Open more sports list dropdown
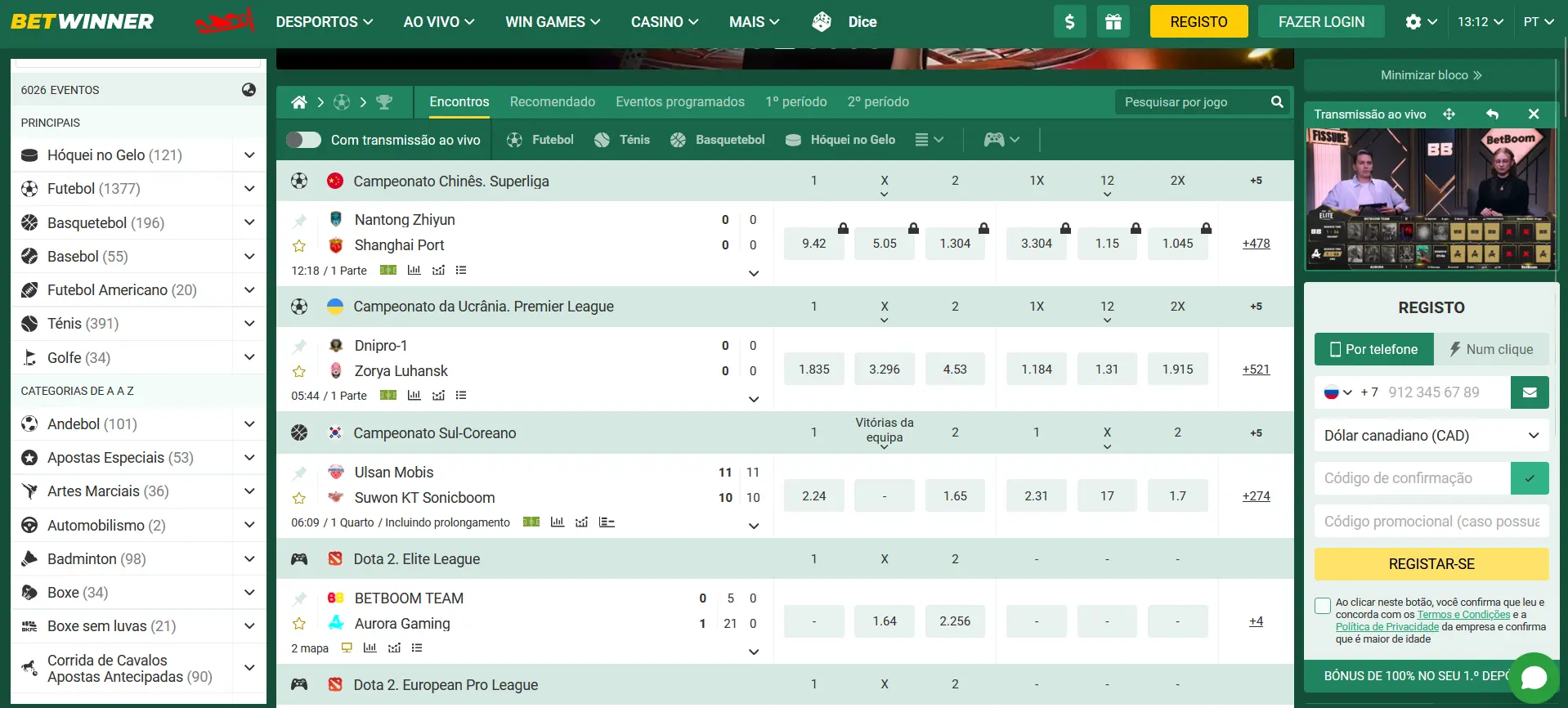The width and height of the screenshot is (1568, 708). pos(930,140)
